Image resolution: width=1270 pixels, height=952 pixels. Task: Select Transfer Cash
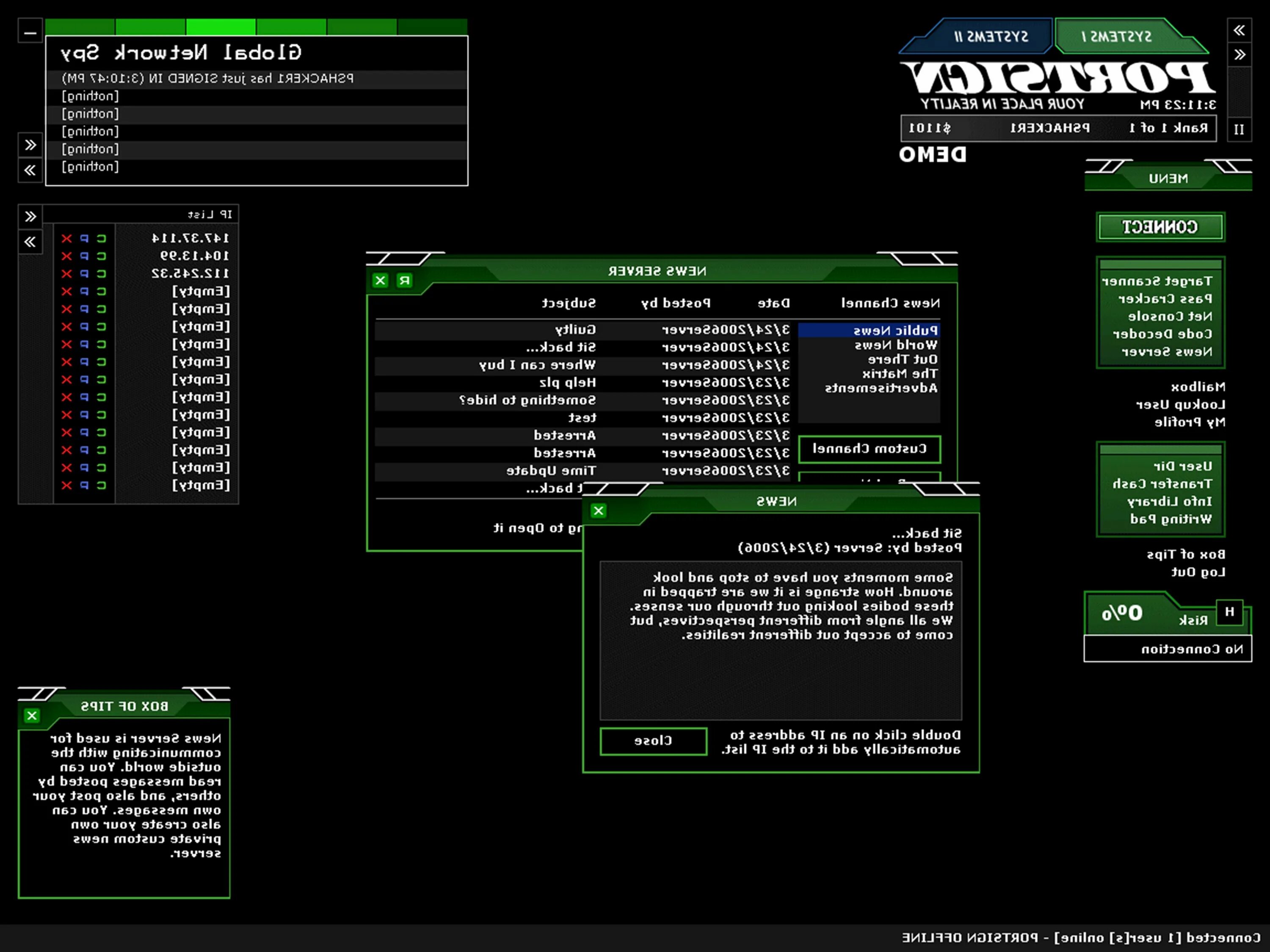[x=1162, y=484]
